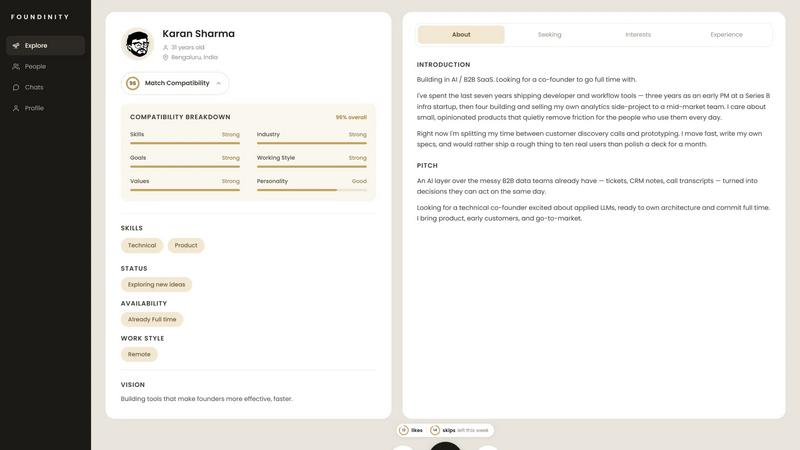Collapse the Match Compatibility dropdown
The height and width of the screenshot is (450, 800).
pyautogui.click(x=175, y=83)
